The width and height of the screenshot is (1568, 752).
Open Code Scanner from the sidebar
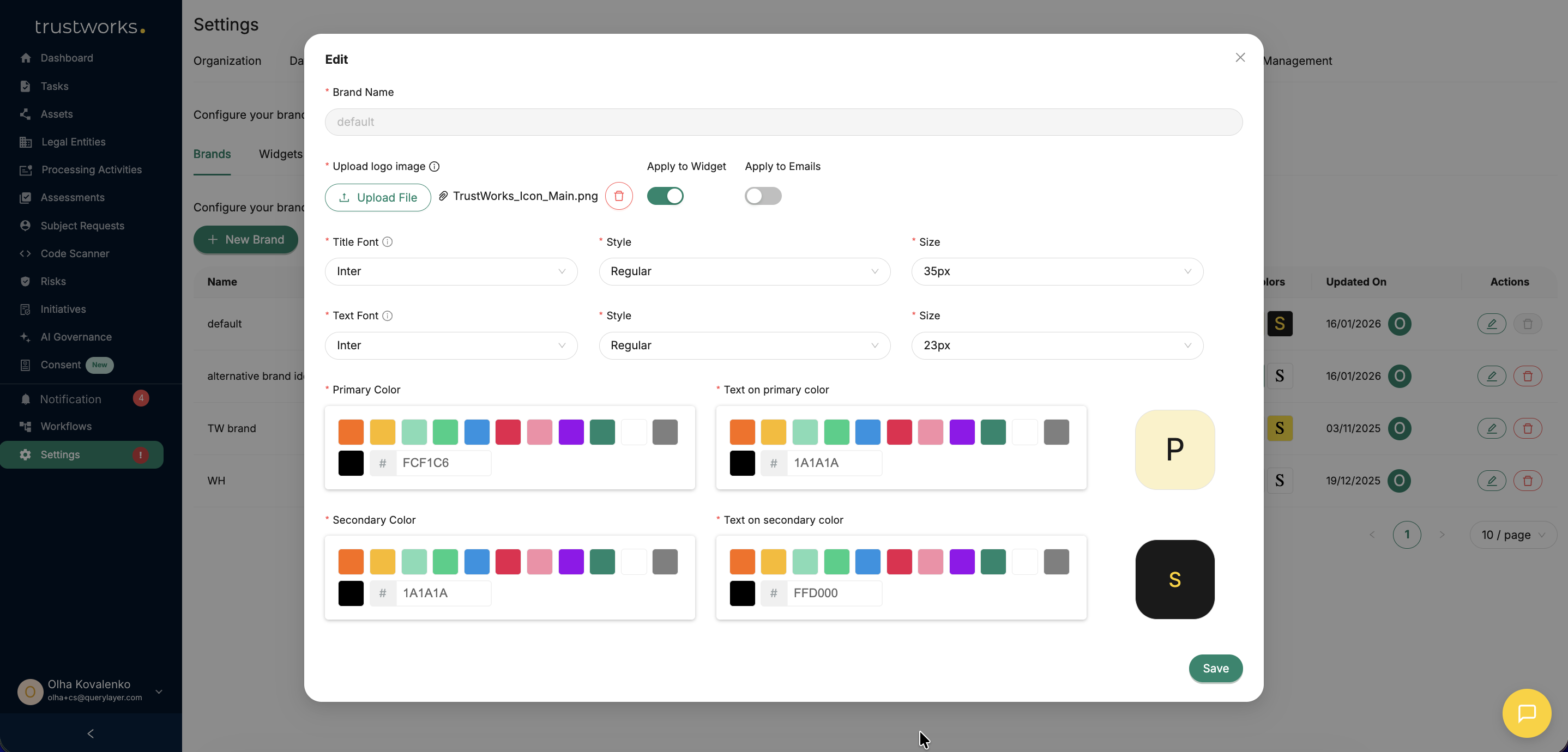(75, 254)
